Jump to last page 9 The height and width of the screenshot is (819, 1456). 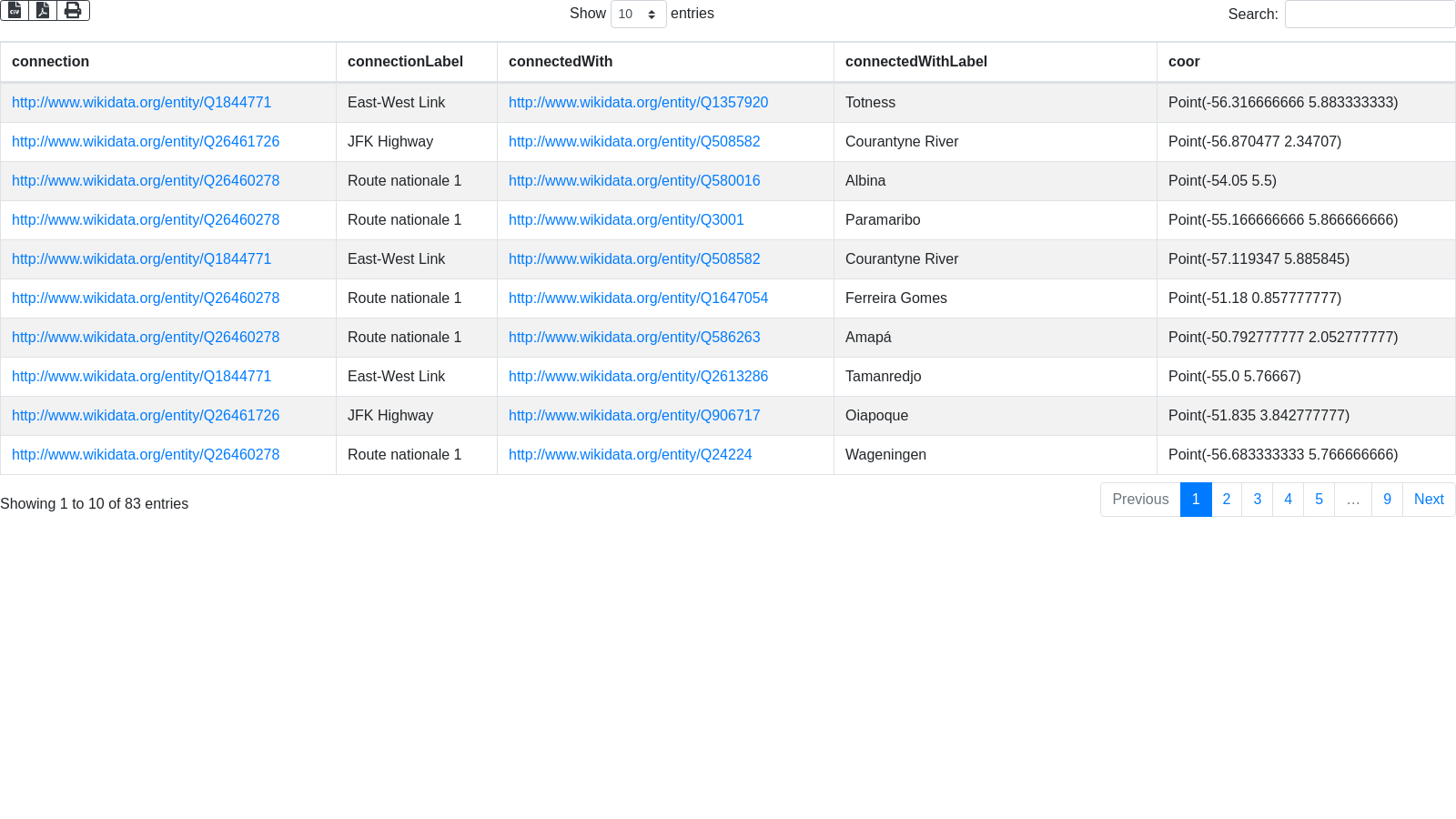click(1387, 500)
